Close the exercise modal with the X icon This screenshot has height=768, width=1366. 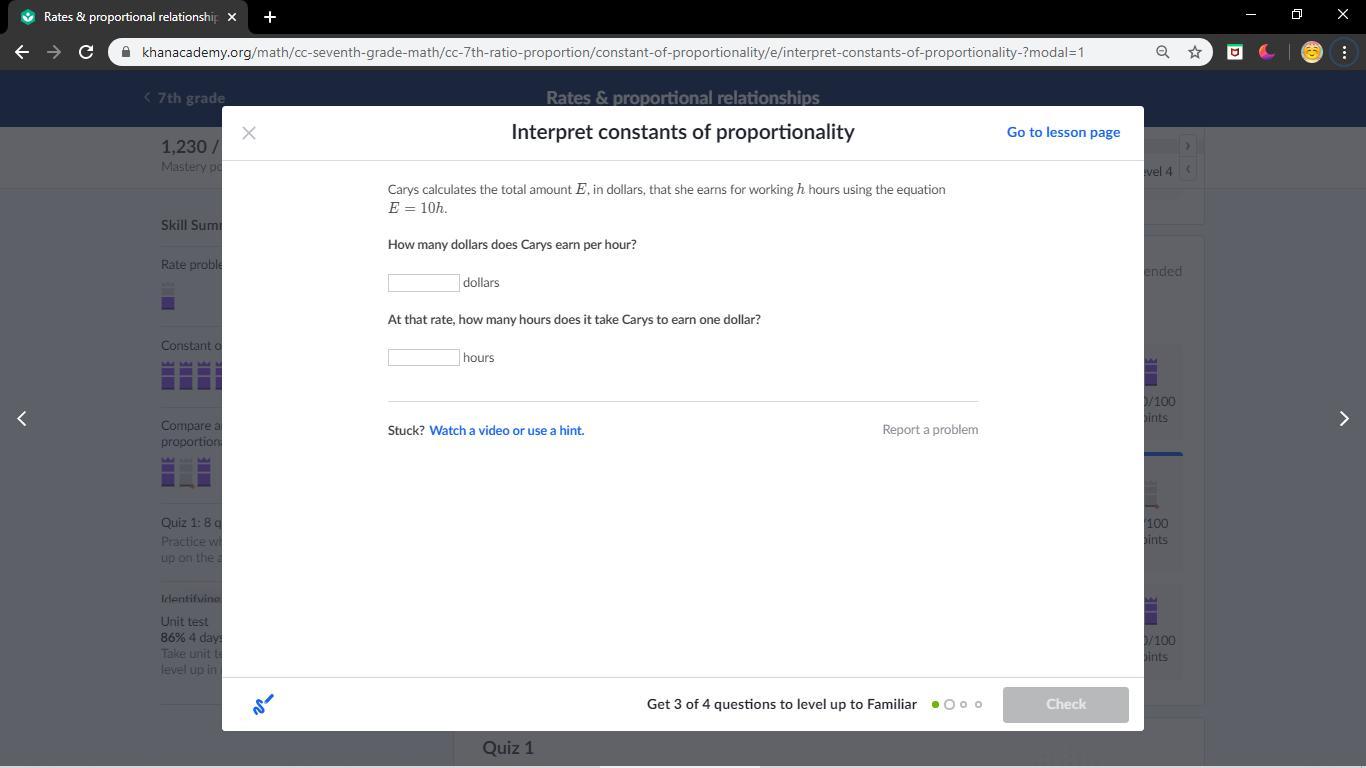click(249, 133)
